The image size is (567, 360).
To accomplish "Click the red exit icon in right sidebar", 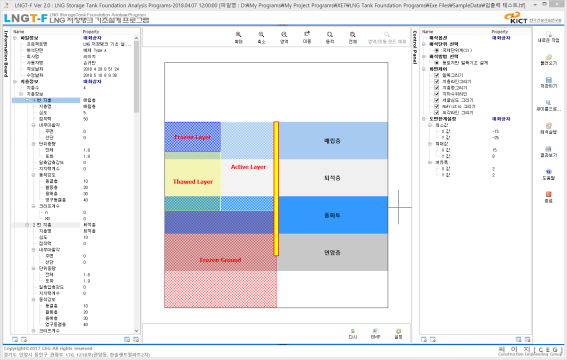I will point(549,194).
